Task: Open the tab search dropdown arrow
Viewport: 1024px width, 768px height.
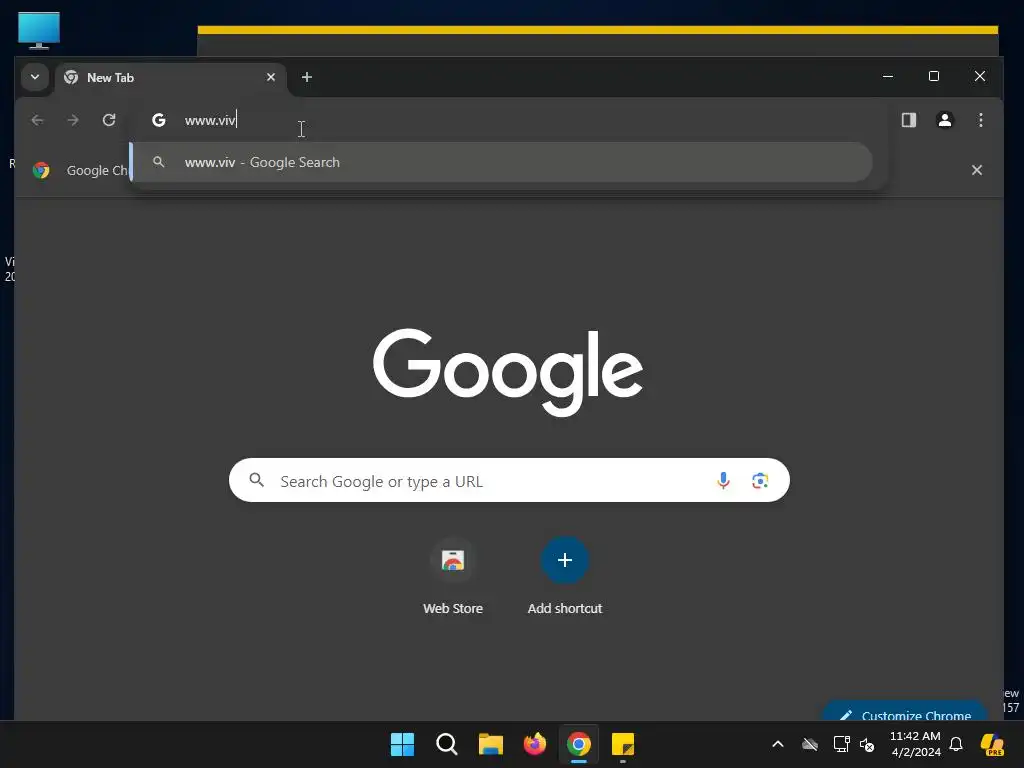Action: [35, 77]
